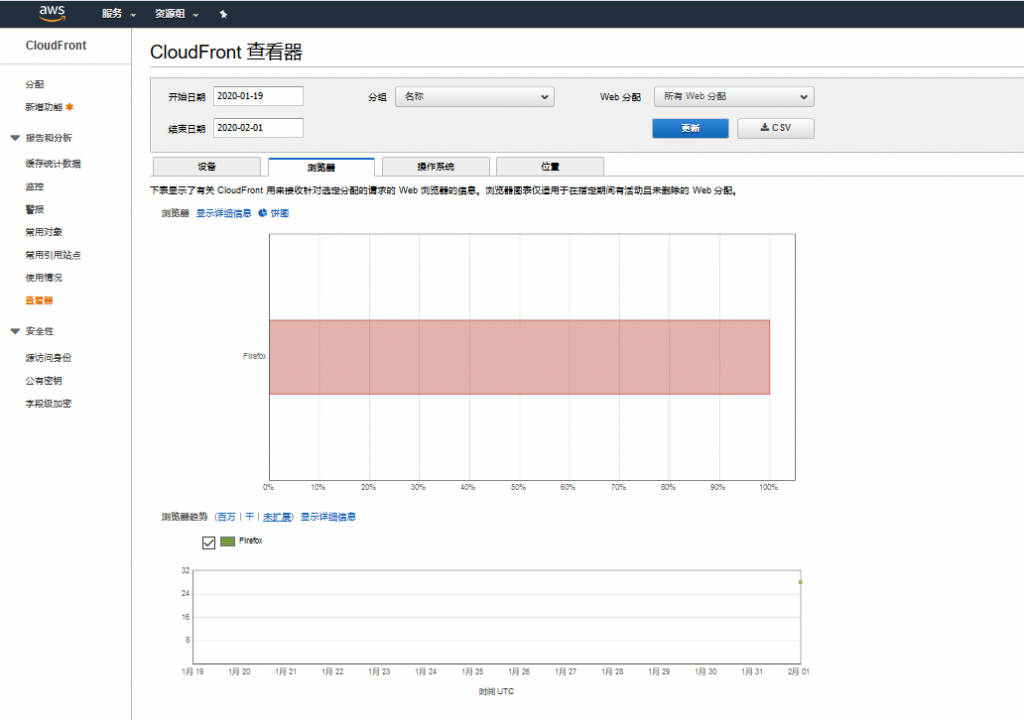
Task: Click the red Firefox bar in the chart
Action: 519,357
